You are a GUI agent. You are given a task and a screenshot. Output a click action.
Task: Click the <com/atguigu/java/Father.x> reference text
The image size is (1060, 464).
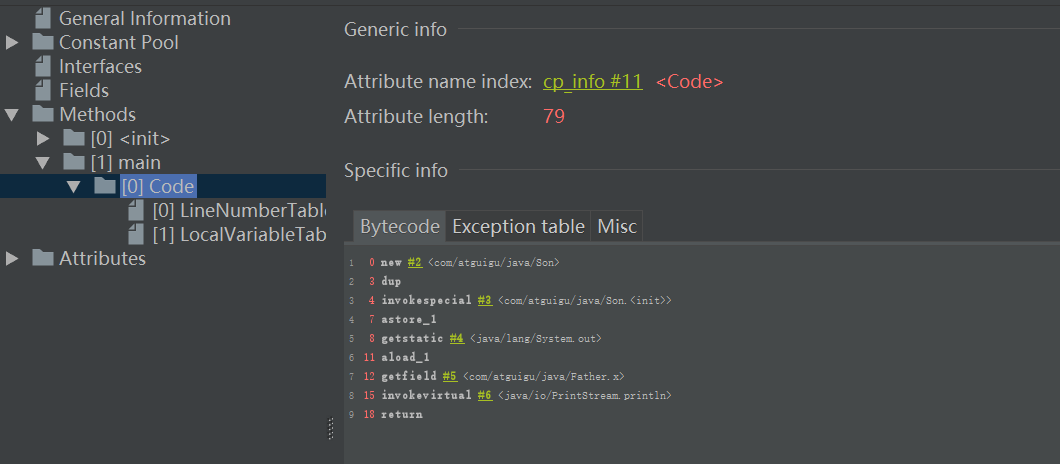(x=544, y=376)
